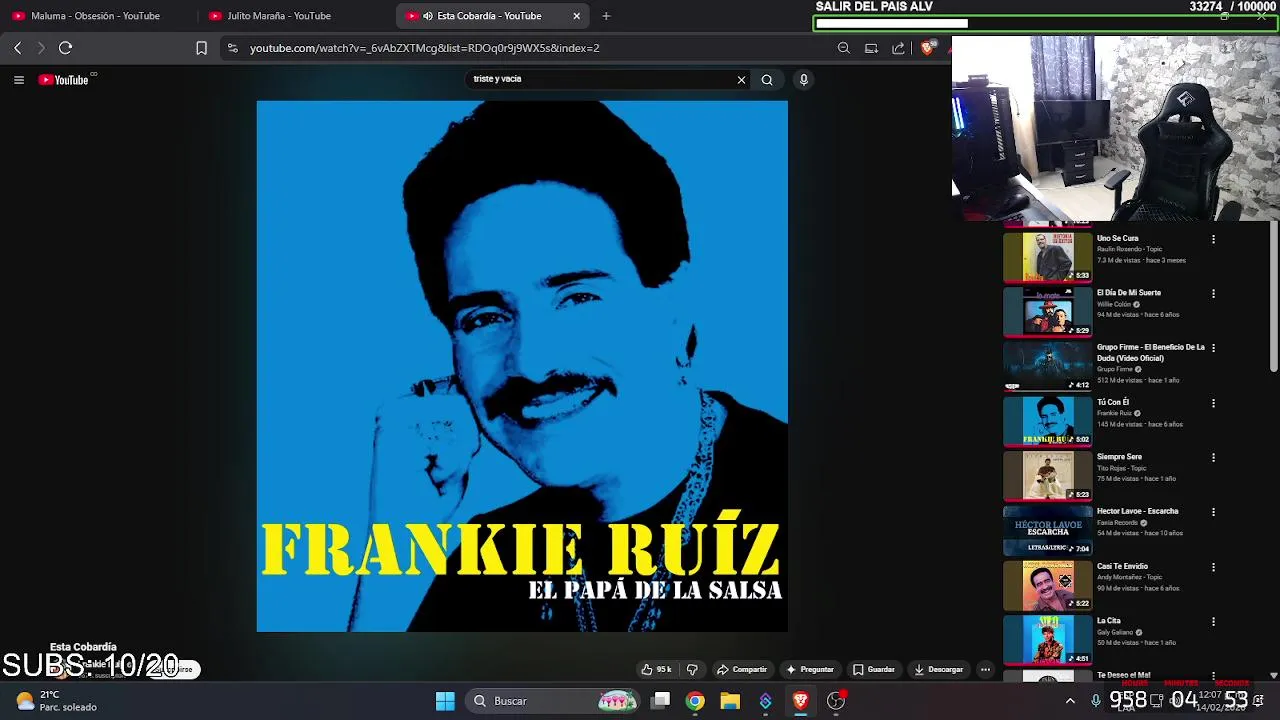1280x720 pixels.
Task: Open options menu for Tú Con Él
Action: coord(1213,403)
